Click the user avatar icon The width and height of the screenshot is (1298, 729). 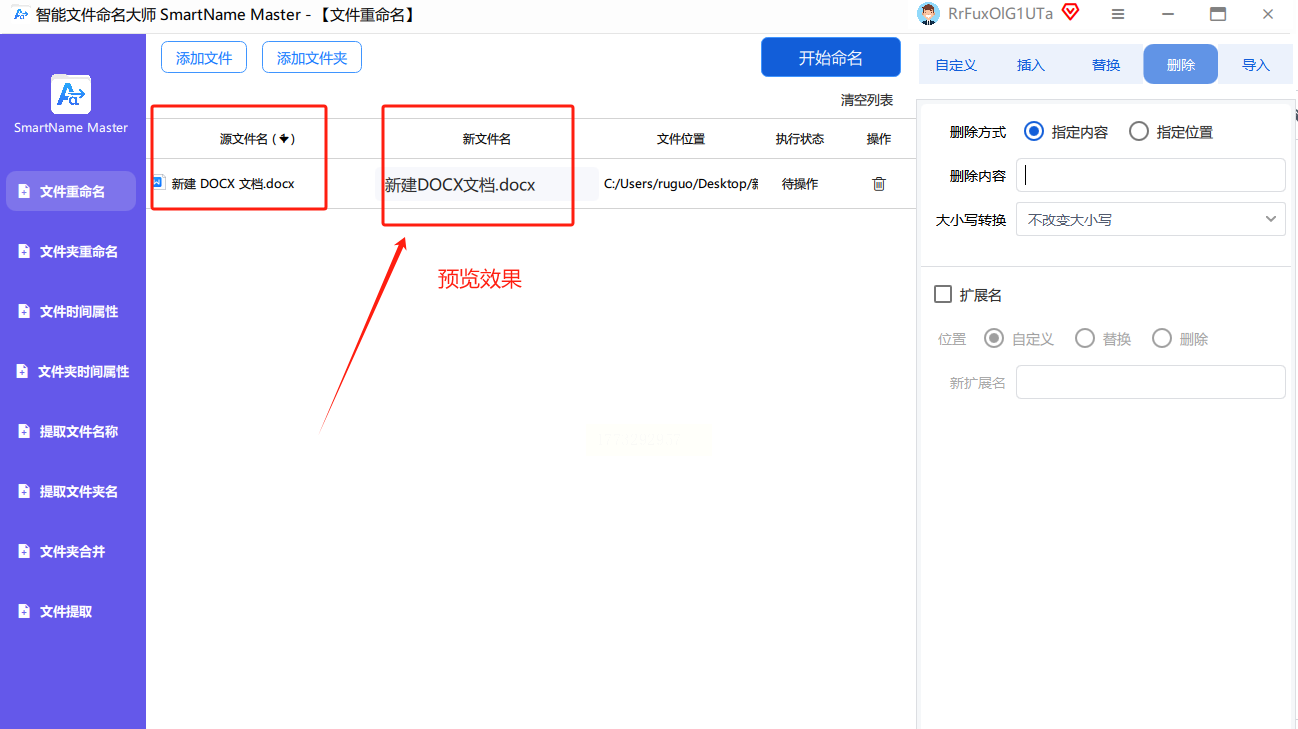[x=929, y=14]
